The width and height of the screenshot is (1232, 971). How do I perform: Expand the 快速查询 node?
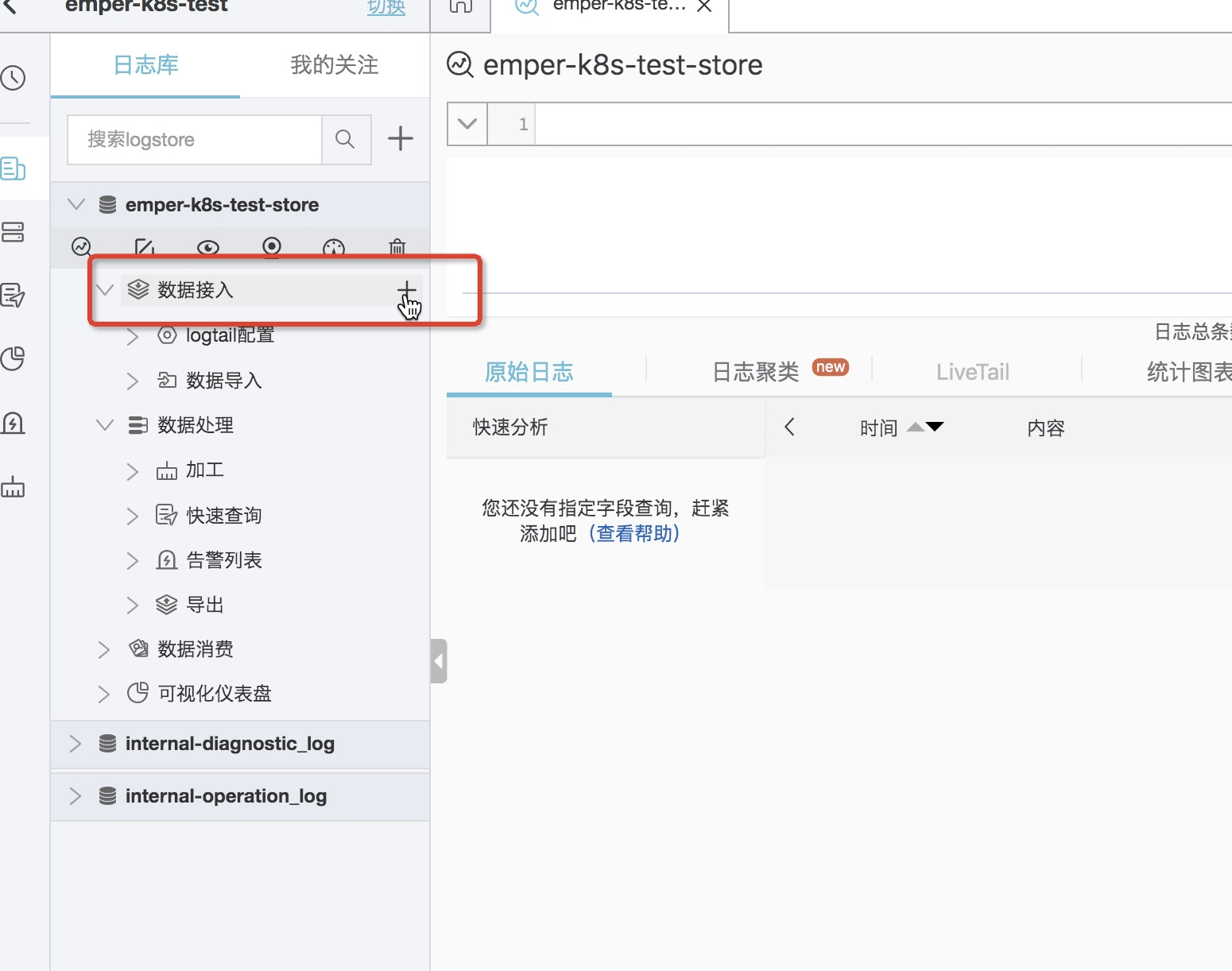point(133,516)
